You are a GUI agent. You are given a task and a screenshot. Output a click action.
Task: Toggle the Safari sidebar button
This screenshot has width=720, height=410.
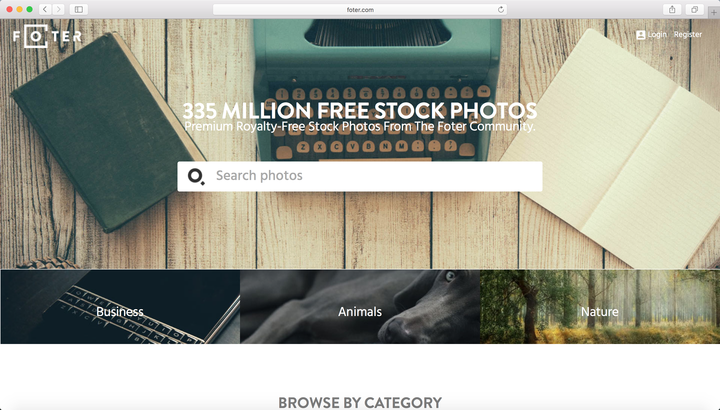click(x=79, y=9)
